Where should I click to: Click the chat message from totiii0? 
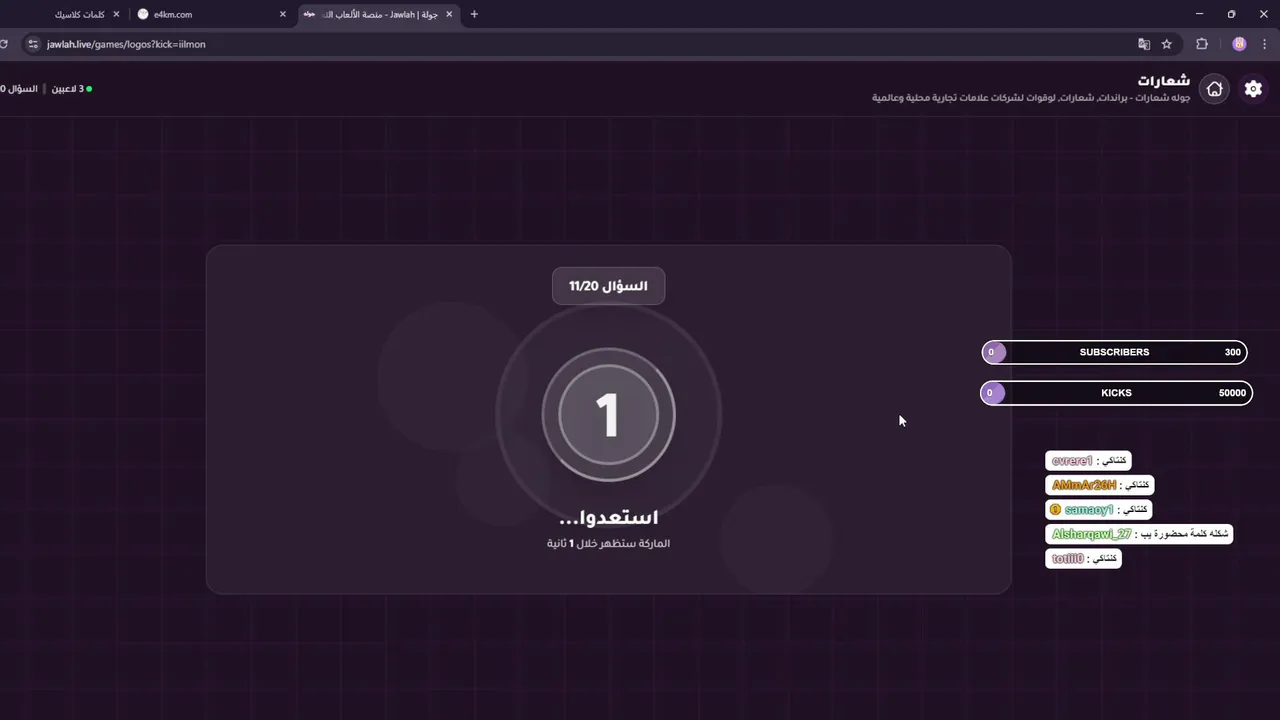(x=1083, y=559)
